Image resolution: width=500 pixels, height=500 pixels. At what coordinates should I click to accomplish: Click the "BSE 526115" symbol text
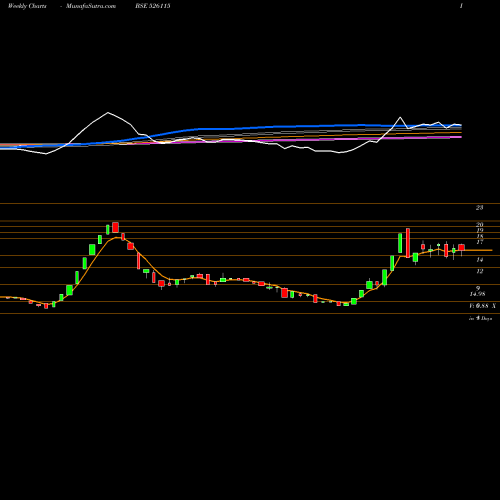tap(153, 6)
